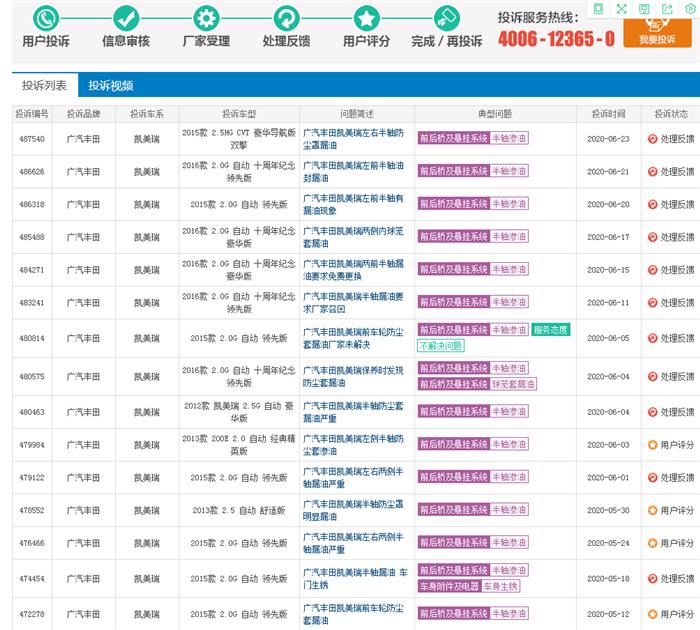This screenshot has height=630, width=700.
Task: Click the 投诉时间 column header
Action: click(608, 114)
